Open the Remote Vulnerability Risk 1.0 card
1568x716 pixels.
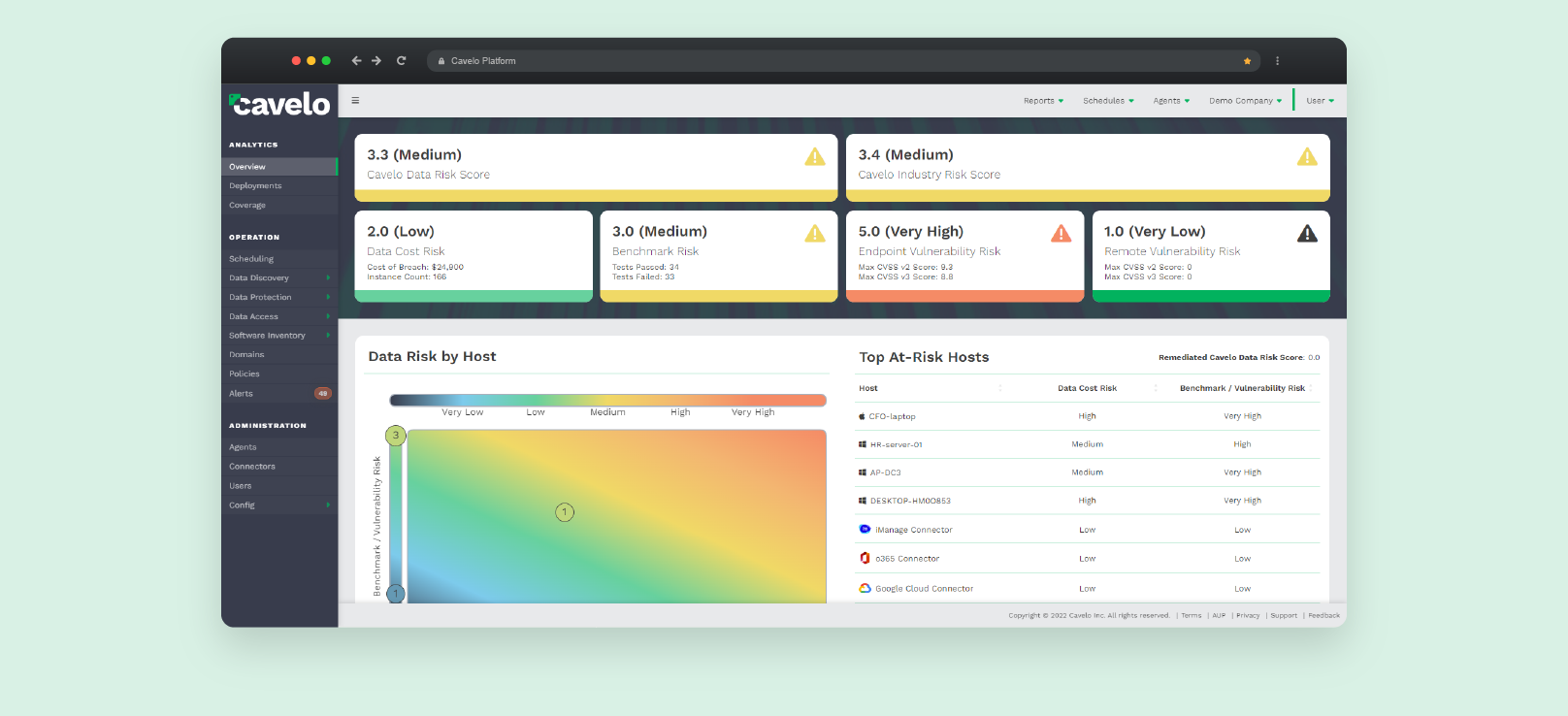(1211, 256)
